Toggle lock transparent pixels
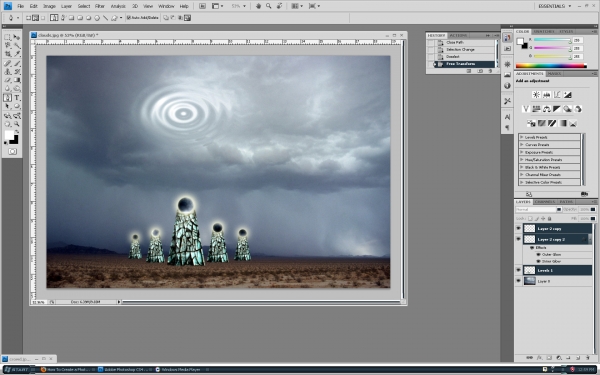This screenshot has height=375, width=600. point(530,218)
